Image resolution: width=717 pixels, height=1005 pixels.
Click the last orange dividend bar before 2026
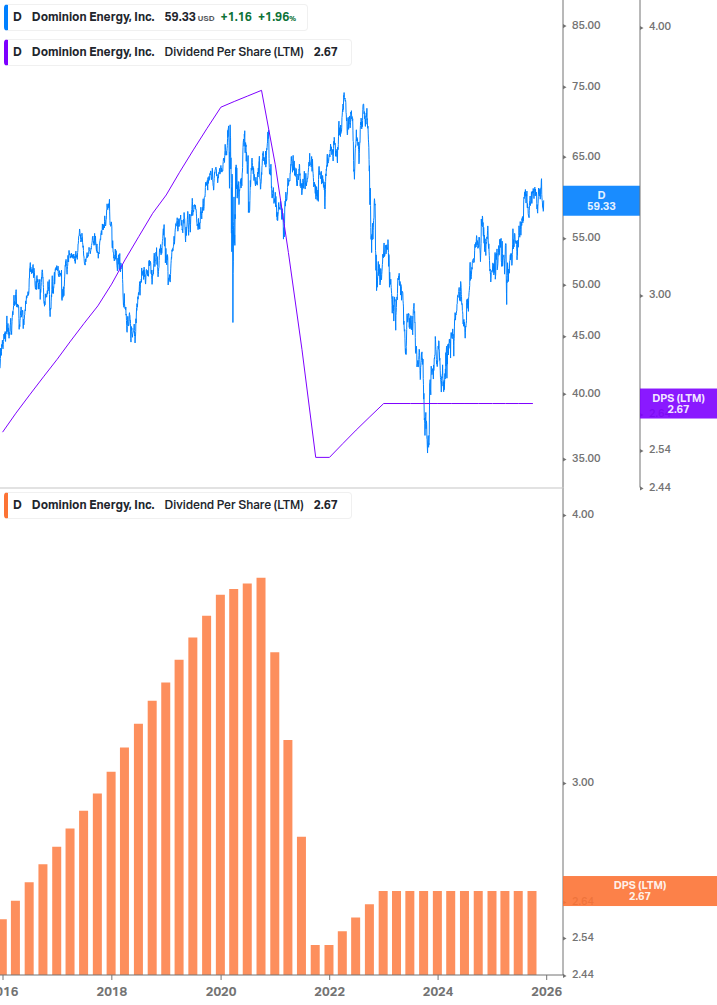pyautogui.click(x=532, y=933)
